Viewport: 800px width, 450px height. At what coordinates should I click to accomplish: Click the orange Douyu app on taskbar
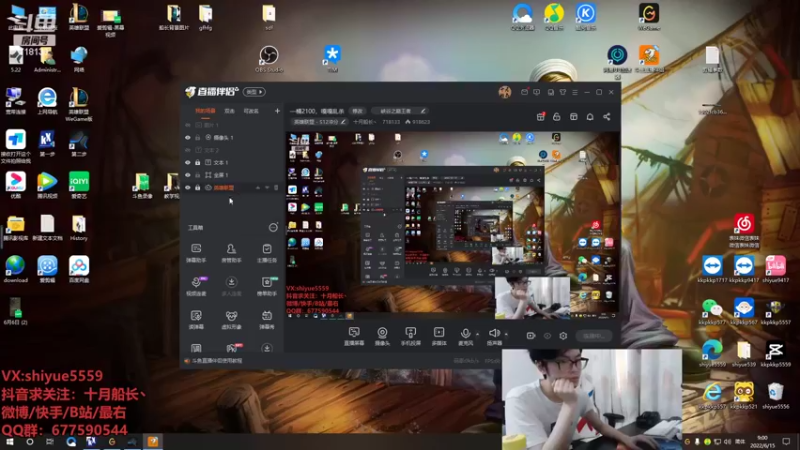[x=153, y=442]
